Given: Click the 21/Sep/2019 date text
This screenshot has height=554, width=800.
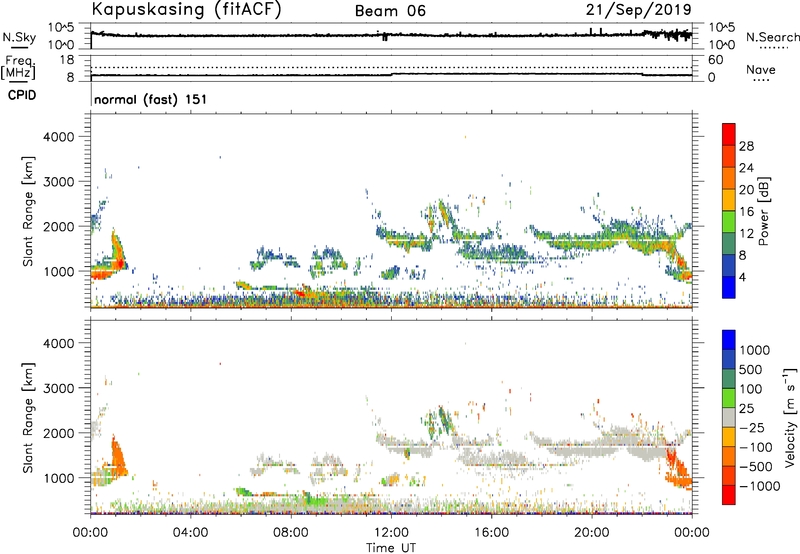Looking at the screenshot, I should click(638, 9).
